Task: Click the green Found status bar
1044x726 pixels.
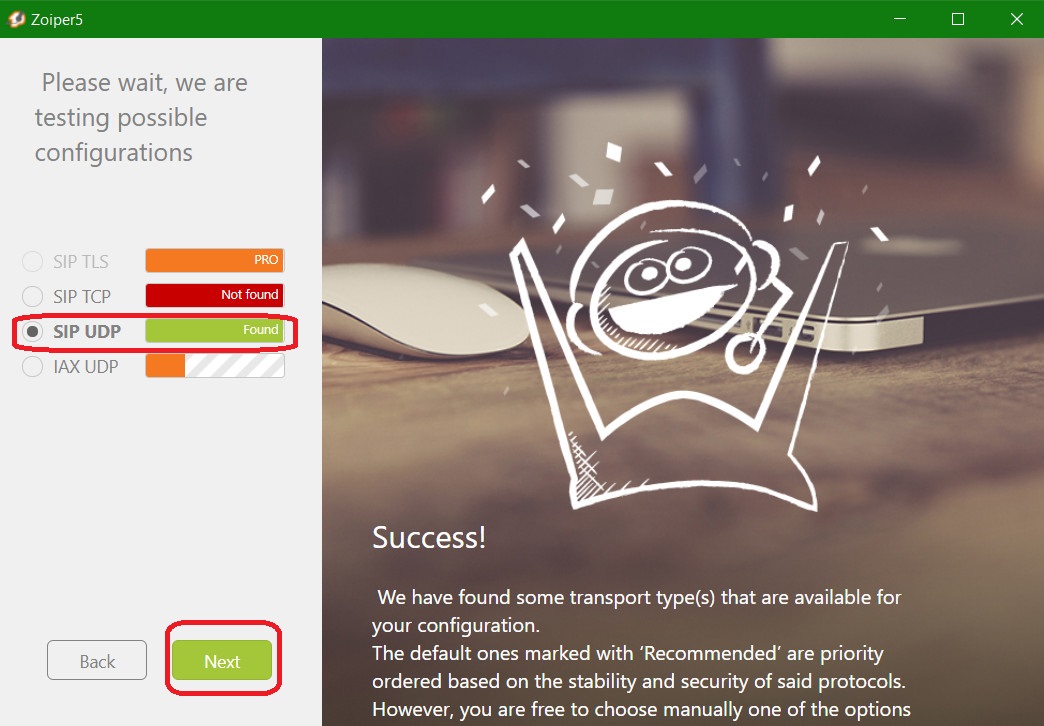Action: coord(215,330)
